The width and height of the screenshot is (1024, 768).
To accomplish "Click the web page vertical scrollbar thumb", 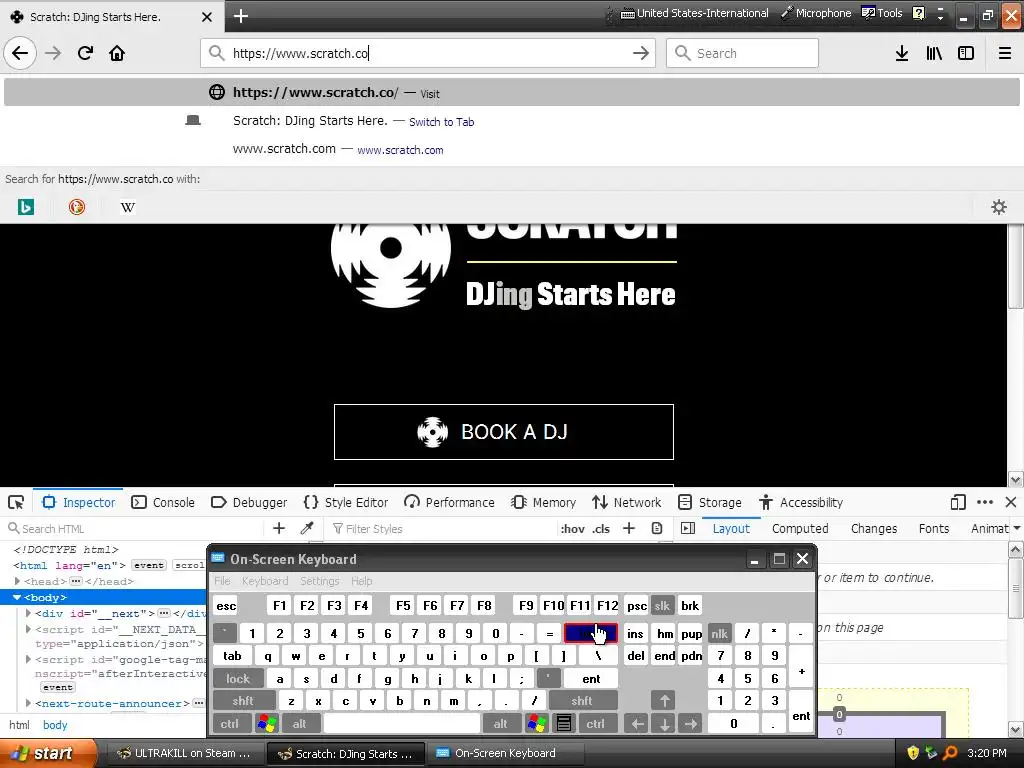I will (1016, 264).
